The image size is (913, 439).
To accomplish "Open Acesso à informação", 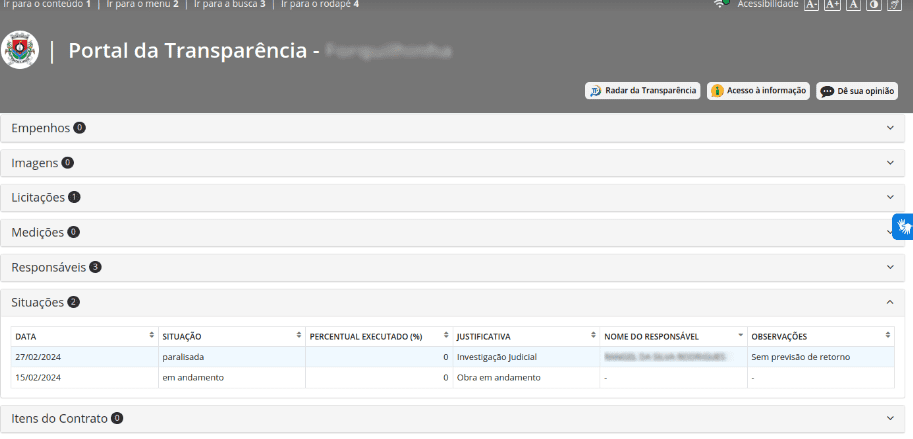I will pos(758,91).
